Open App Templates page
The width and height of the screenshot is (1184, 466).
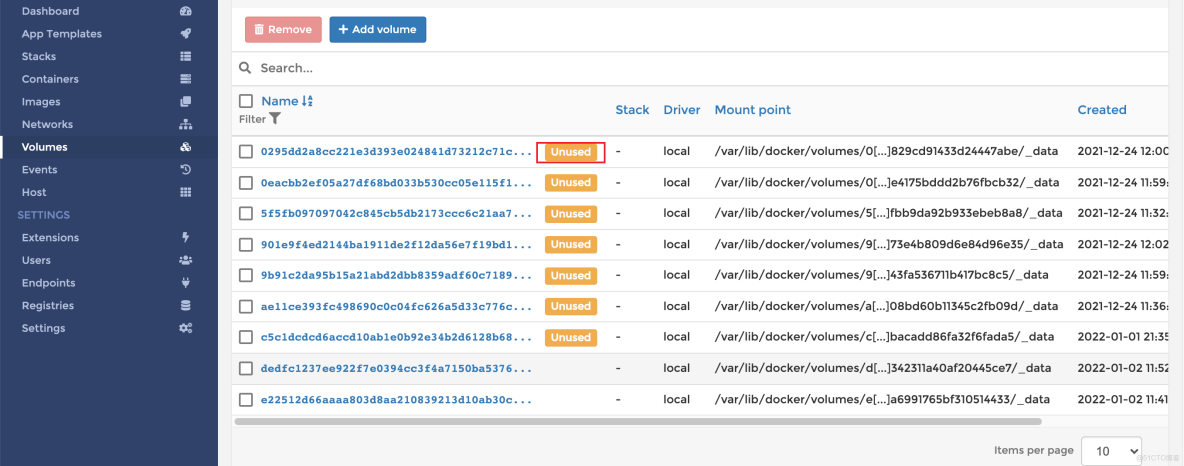click(62, 34)
